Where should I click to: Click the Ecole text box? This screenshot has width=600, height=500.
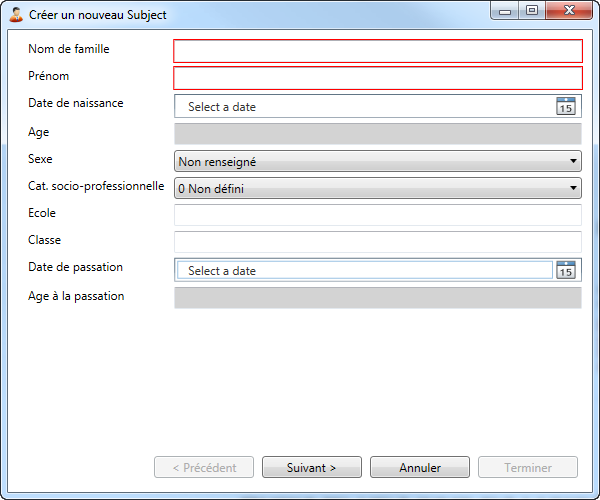(377, 215)
